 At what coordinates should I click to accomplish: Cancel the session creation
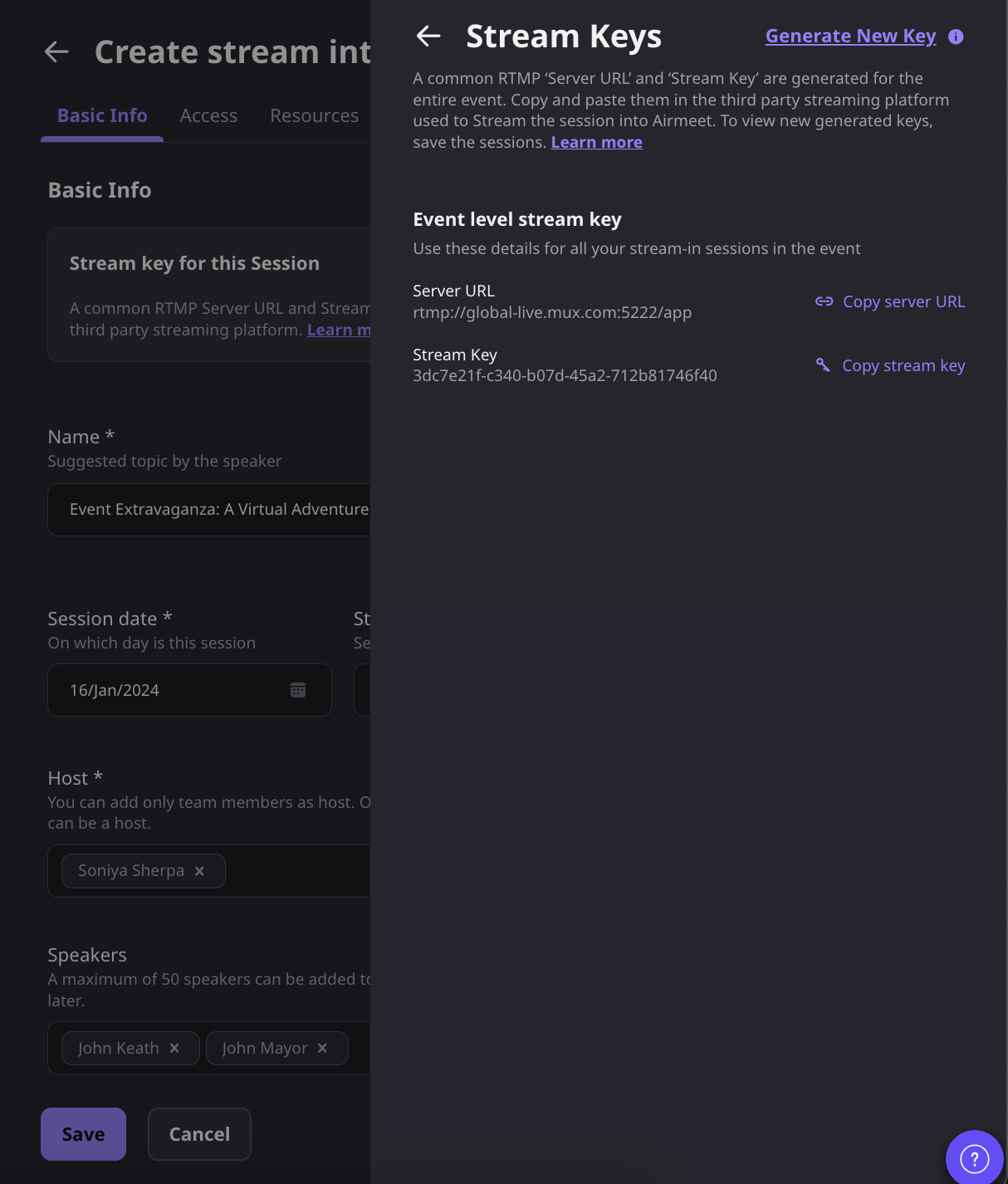(199, 1134)
